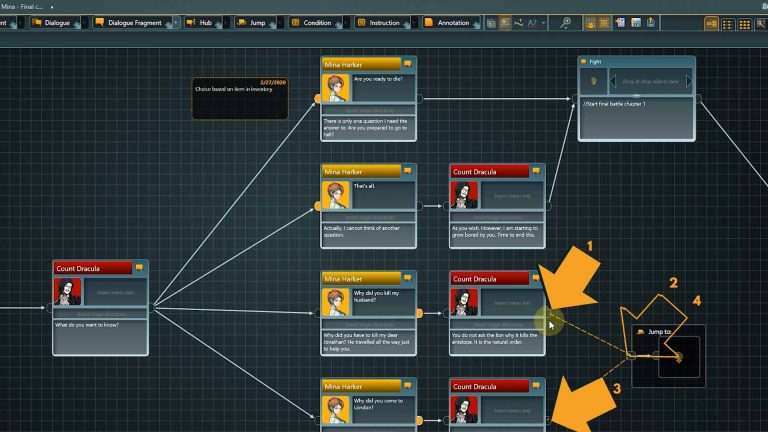This screenshot has height=432, width=768.
Task: Click the first icon after the Annotation tool
Action: pyautogui.click(x=491, y=23)
